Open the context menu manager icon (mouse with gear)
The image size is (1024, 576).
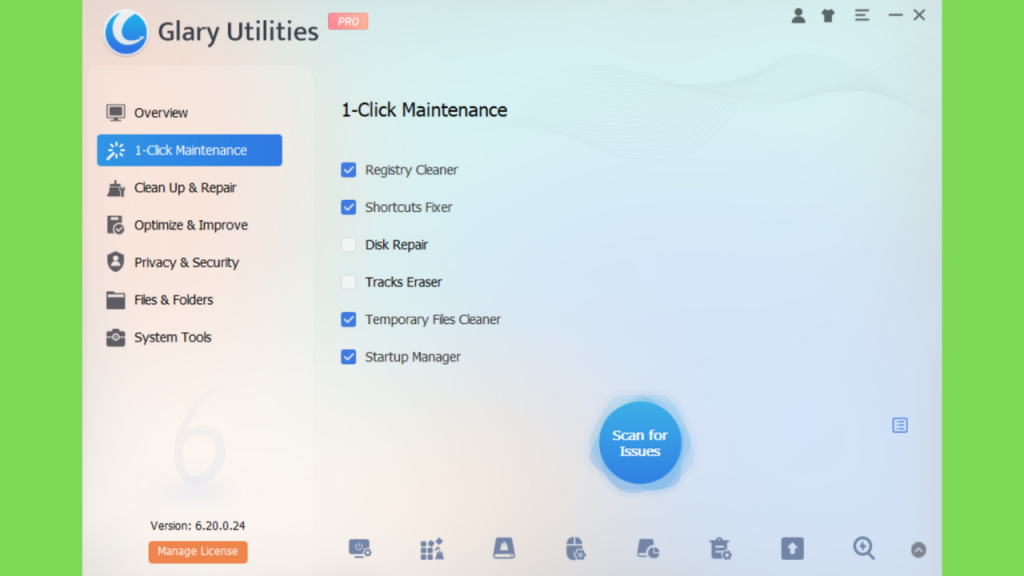[575, 549]
